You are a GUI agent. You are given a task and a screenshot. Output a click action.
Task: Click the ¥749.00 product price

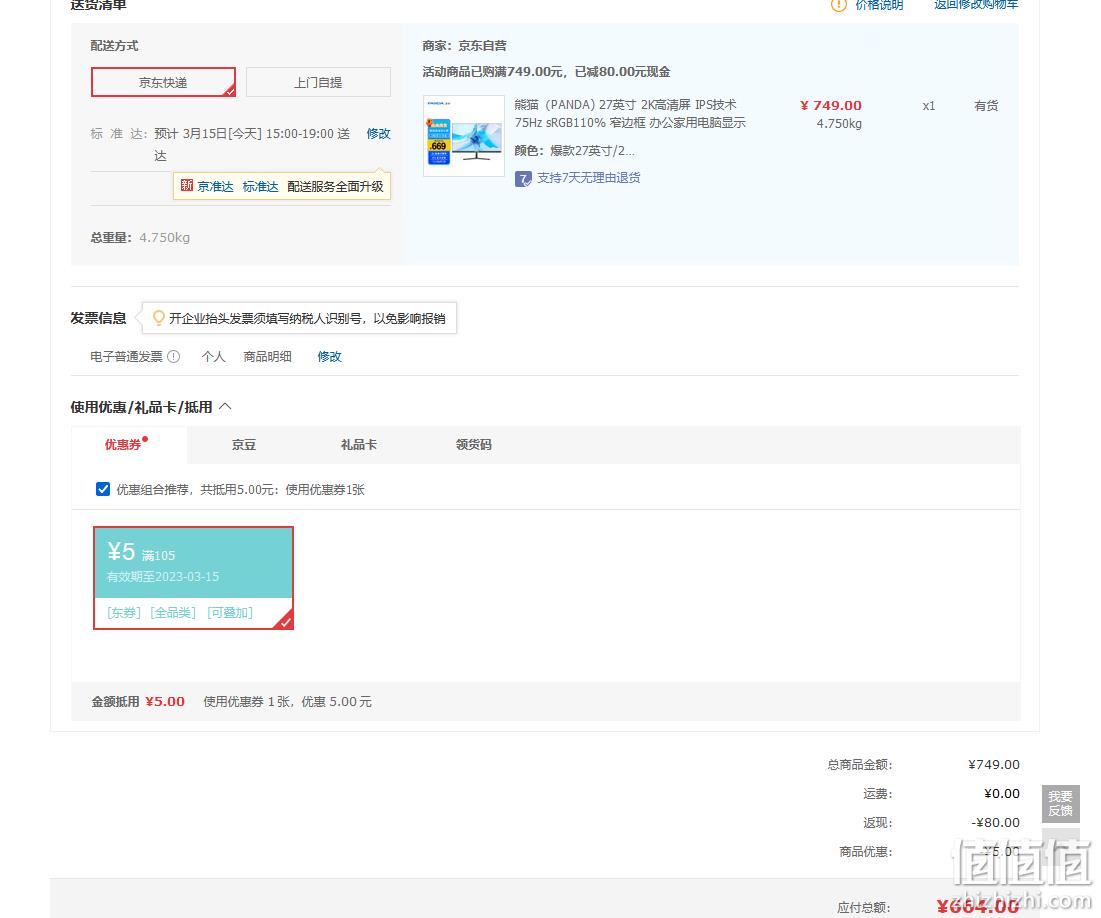click(831, 105)
